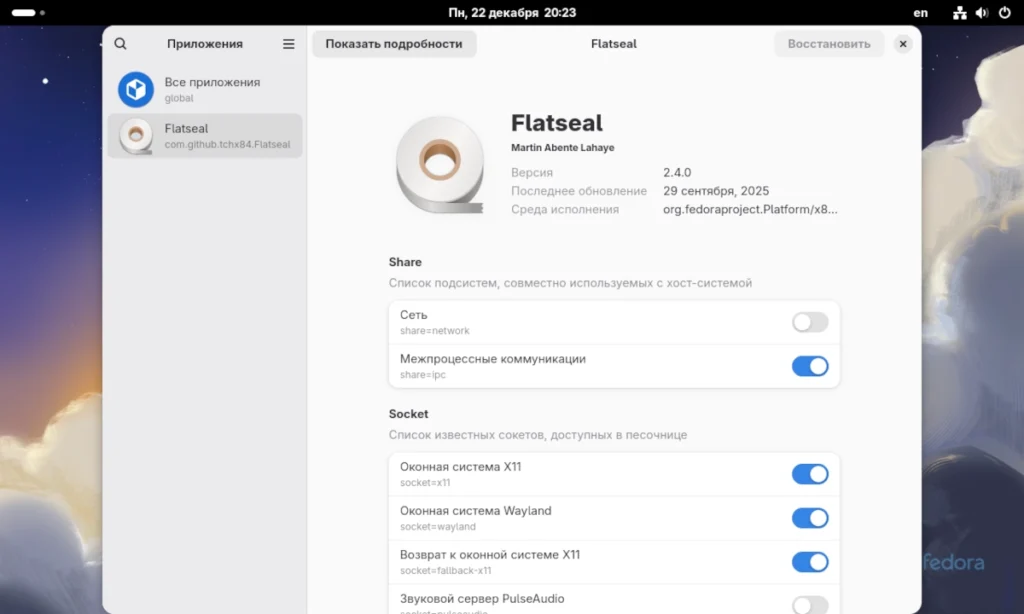The height and width of the screenshot is (614, 1024).
Task: Click the blue All applications icon
Action: coord(136,89)
